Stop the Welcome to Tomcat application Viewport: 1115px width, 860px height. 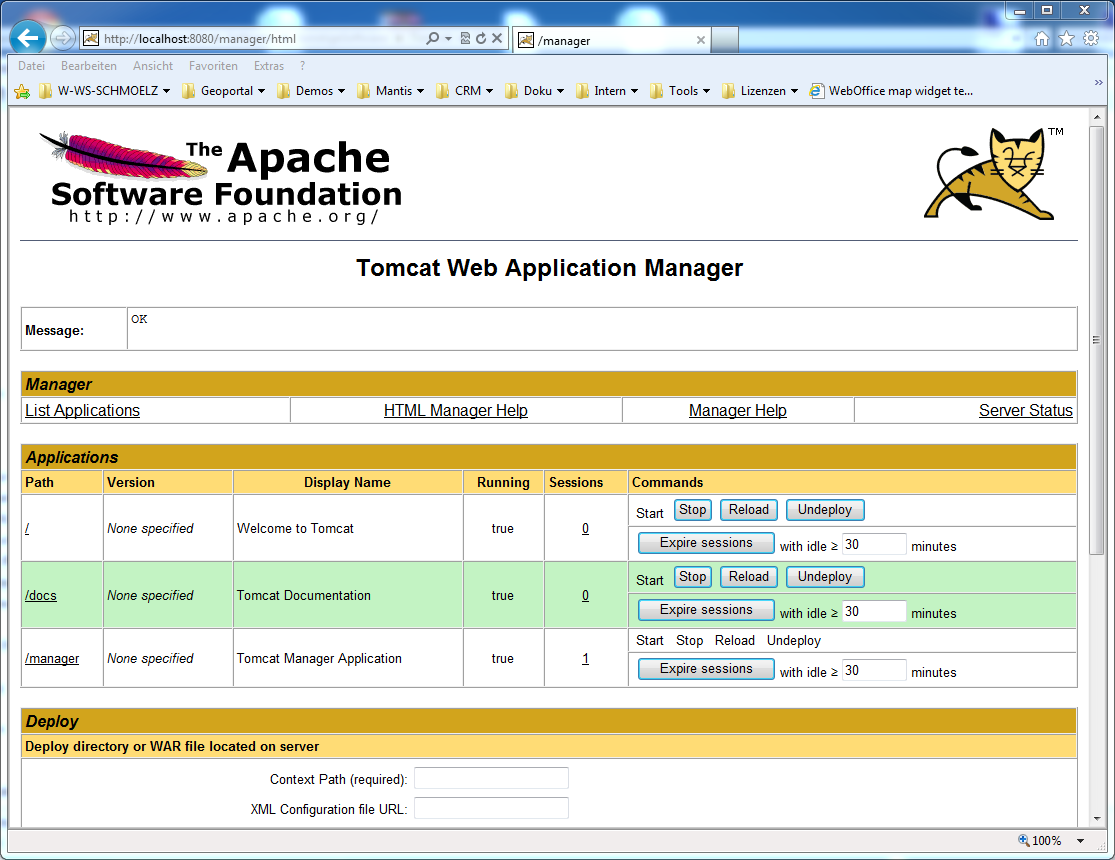pyautogui.click(x=692, y=509)
